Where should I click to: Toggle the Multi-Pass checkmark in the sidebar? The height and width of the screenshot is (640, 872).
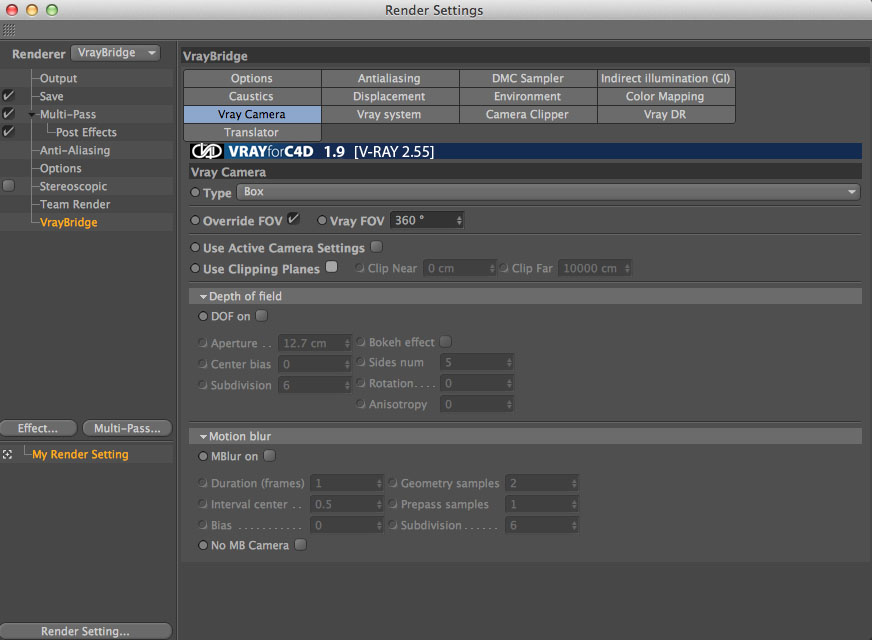point(8,113)
